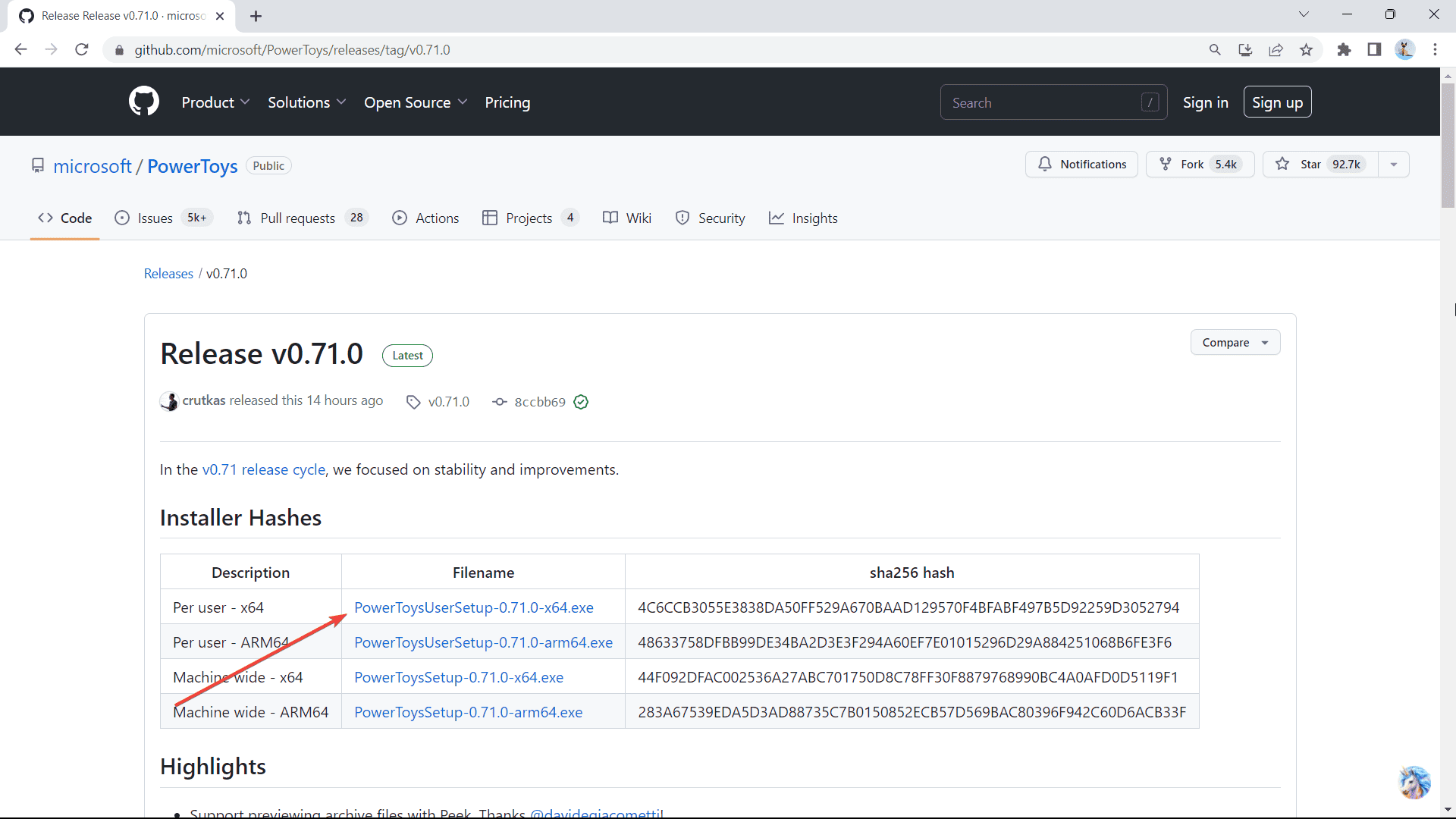1456x819 pixels.
Task: Toggle the Chrome side panel icon
Action: (1374, 49)
